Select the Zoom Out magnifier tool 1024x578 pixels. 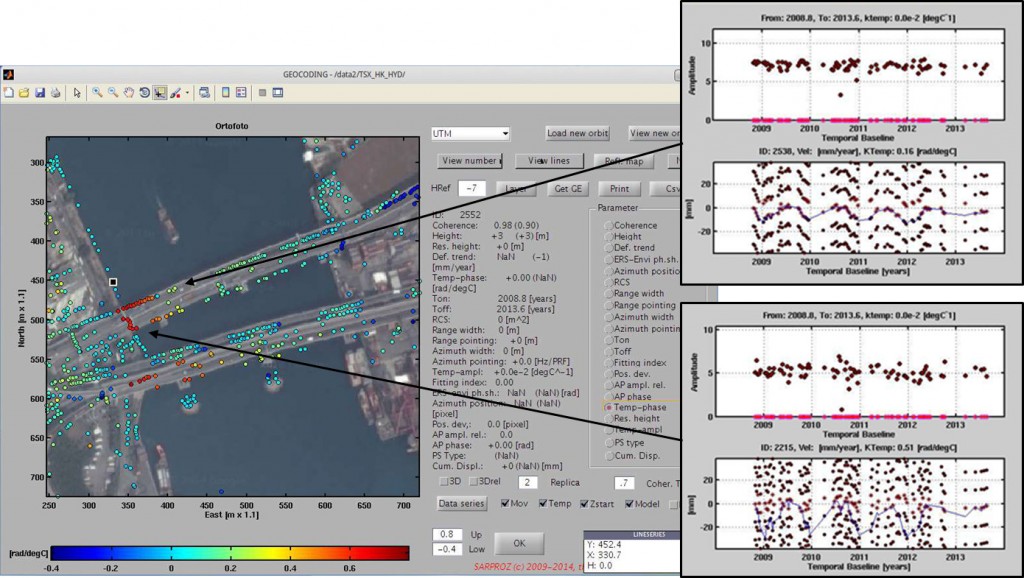(x=113, y=92)
